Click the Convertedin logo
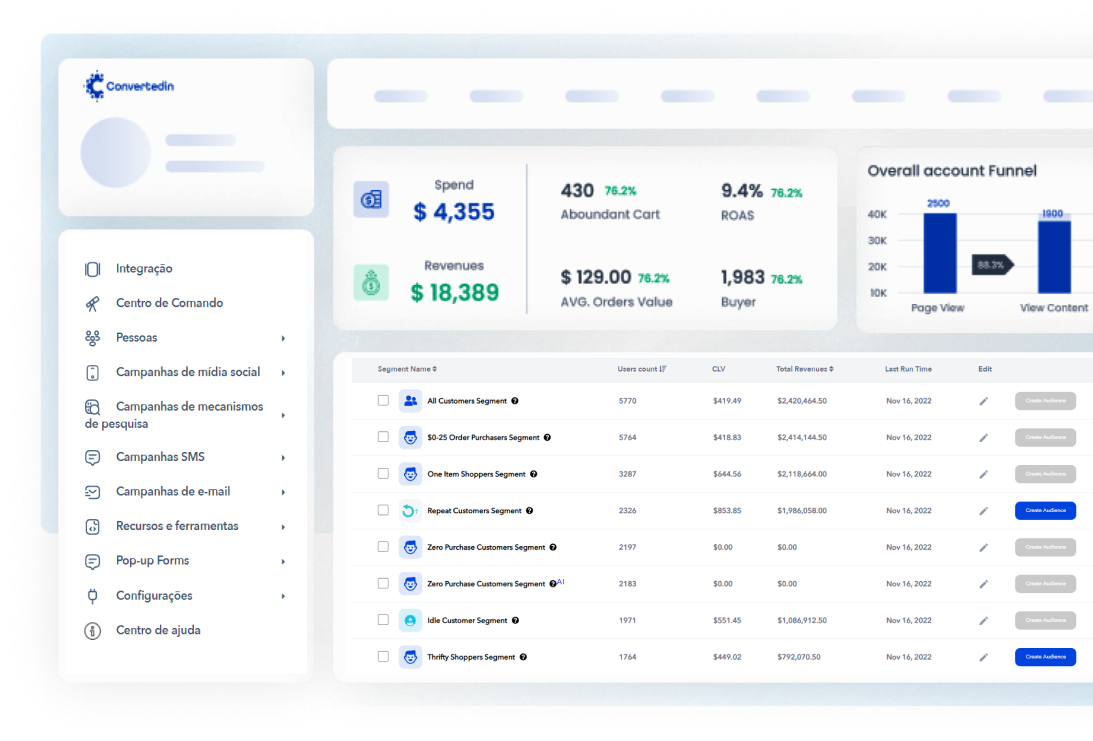This screenshot has height=741, width=1093. coord(128,86)
